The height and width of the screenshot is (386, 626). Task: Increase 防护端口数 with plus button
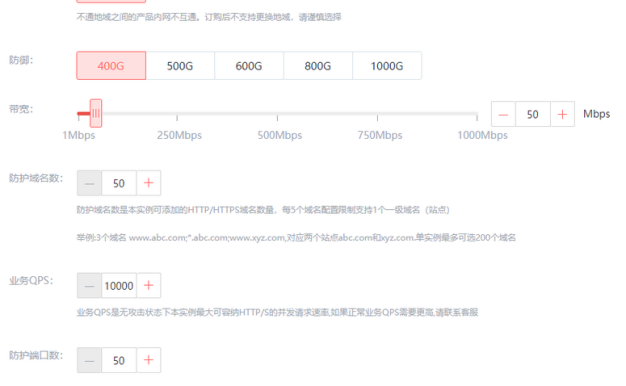pos(149,360)
